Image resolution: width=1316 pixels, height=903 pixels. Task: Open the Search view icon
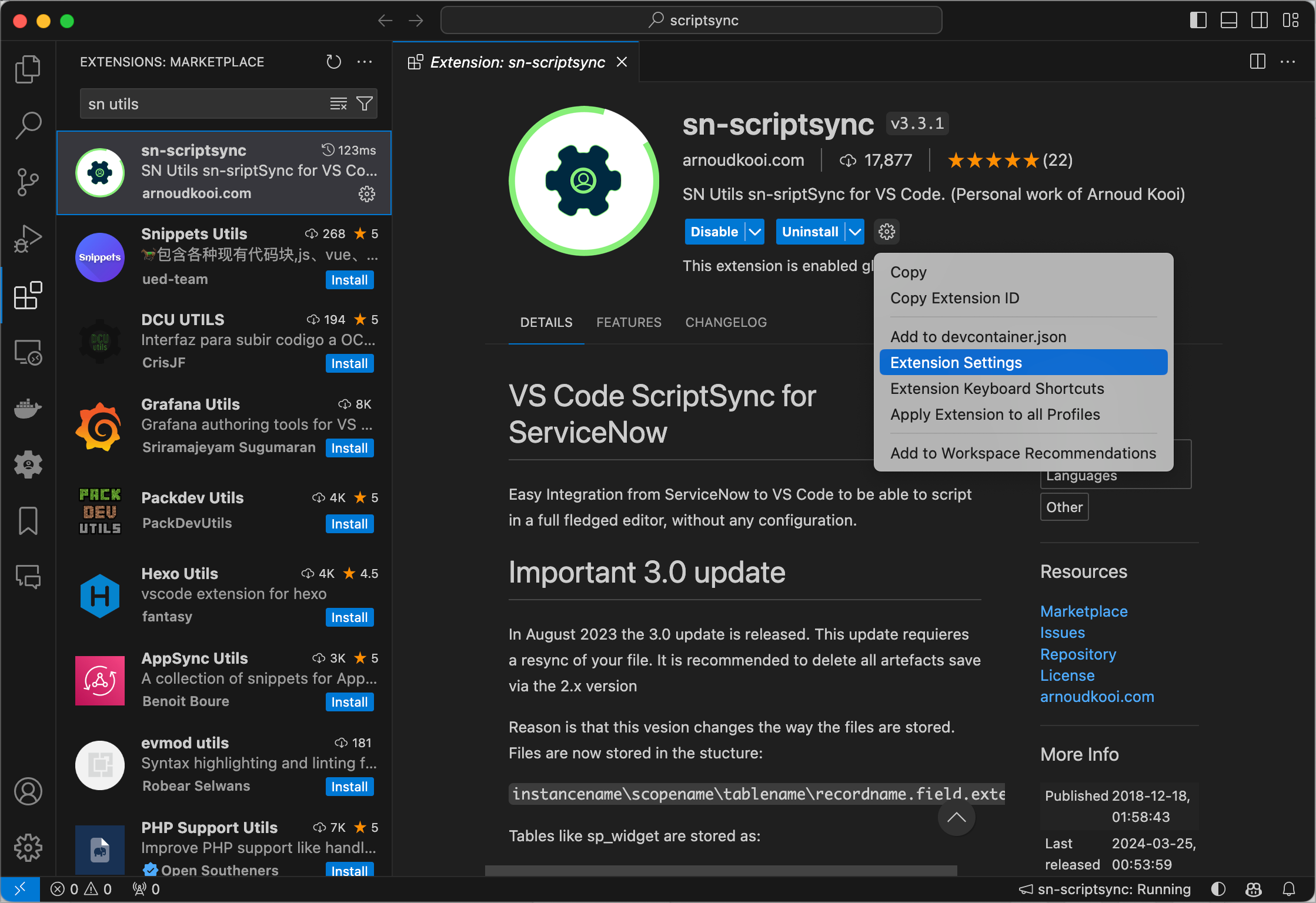pyautogui.click(x=27, y=125)
